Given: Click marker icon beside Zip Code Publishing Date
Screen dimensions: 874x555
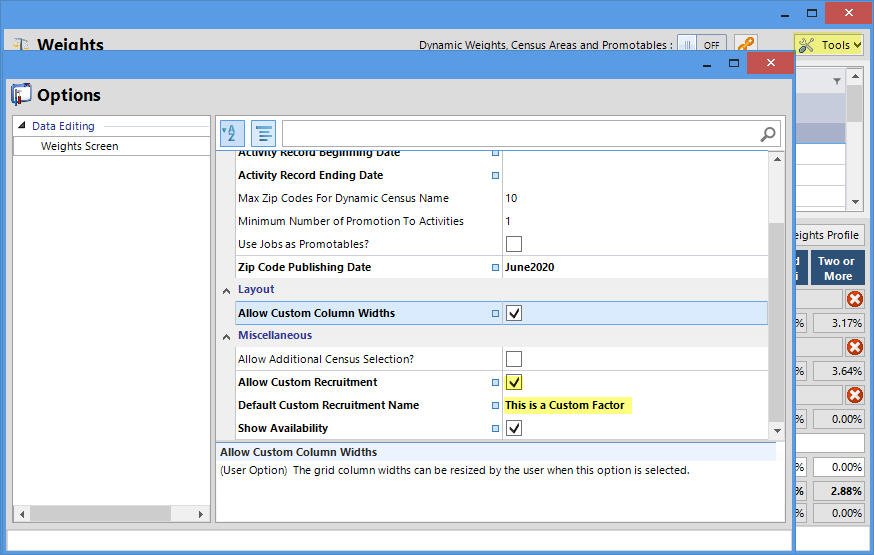Looking at the screenshot, I should click(x=495, y=267).
